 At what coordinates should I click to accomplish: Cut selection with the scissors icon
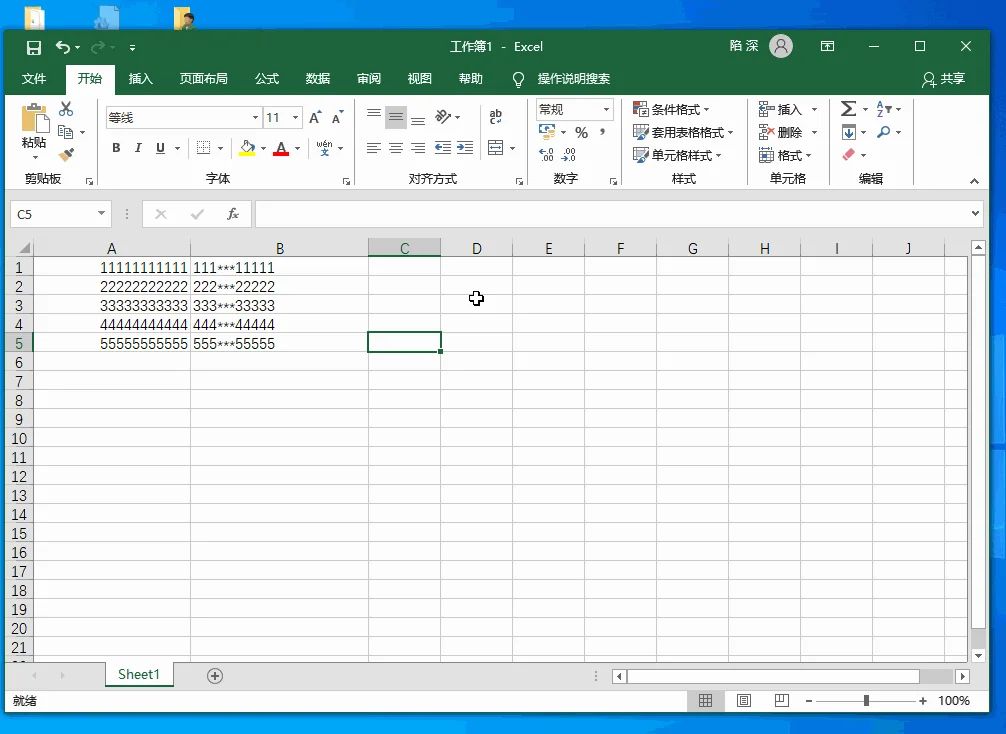[x=66, y=109]
